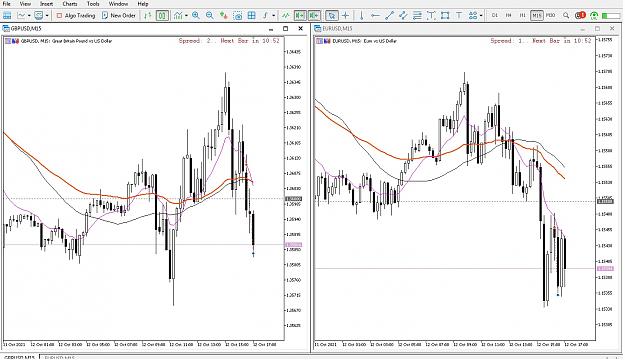Click the green connection level bar
The width and height of the screenshot is (625, 360).
(x=610, y=16)
